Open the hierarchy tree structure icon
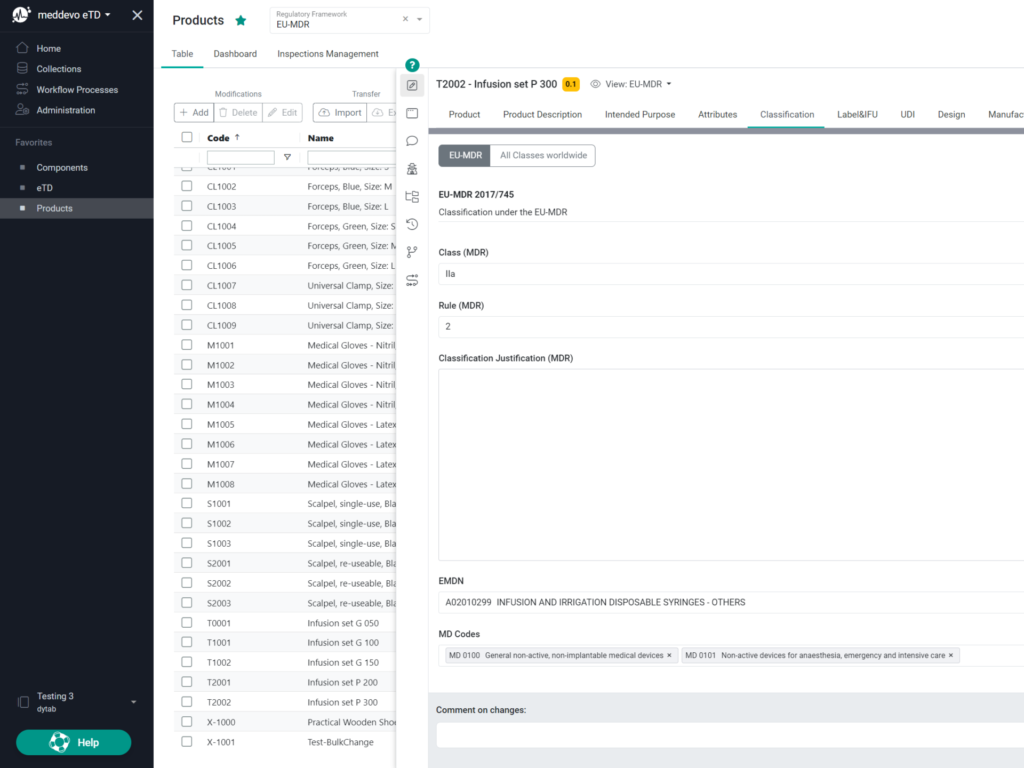The image size is (1024, 768). 412,197
